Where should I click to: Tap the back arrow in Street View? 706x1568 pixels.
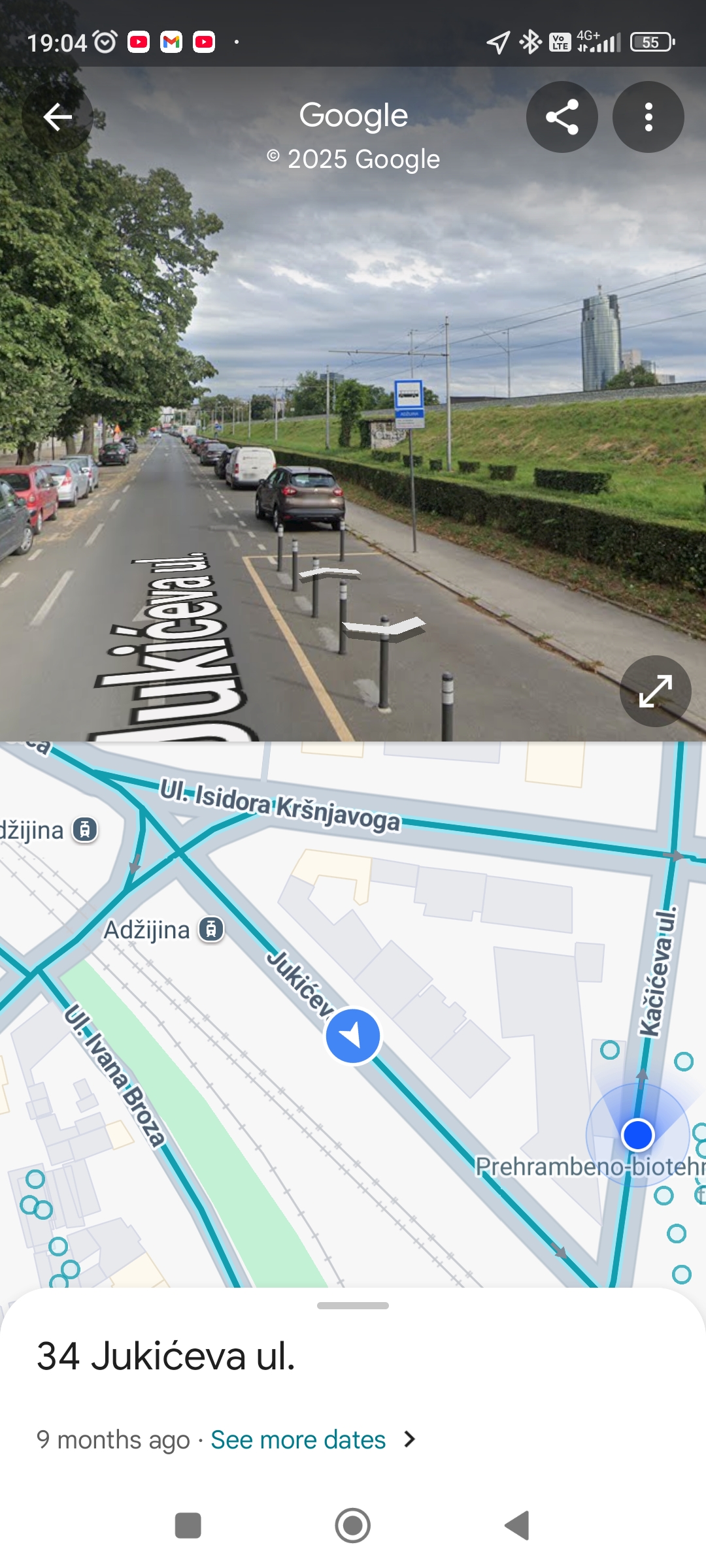click(58, 118)
